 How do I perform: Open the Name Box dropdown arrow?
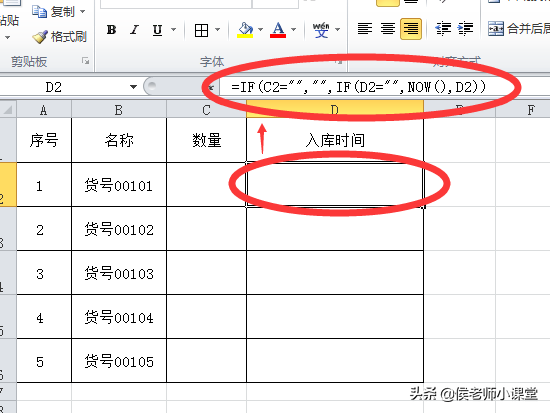(x=133, y=87)
